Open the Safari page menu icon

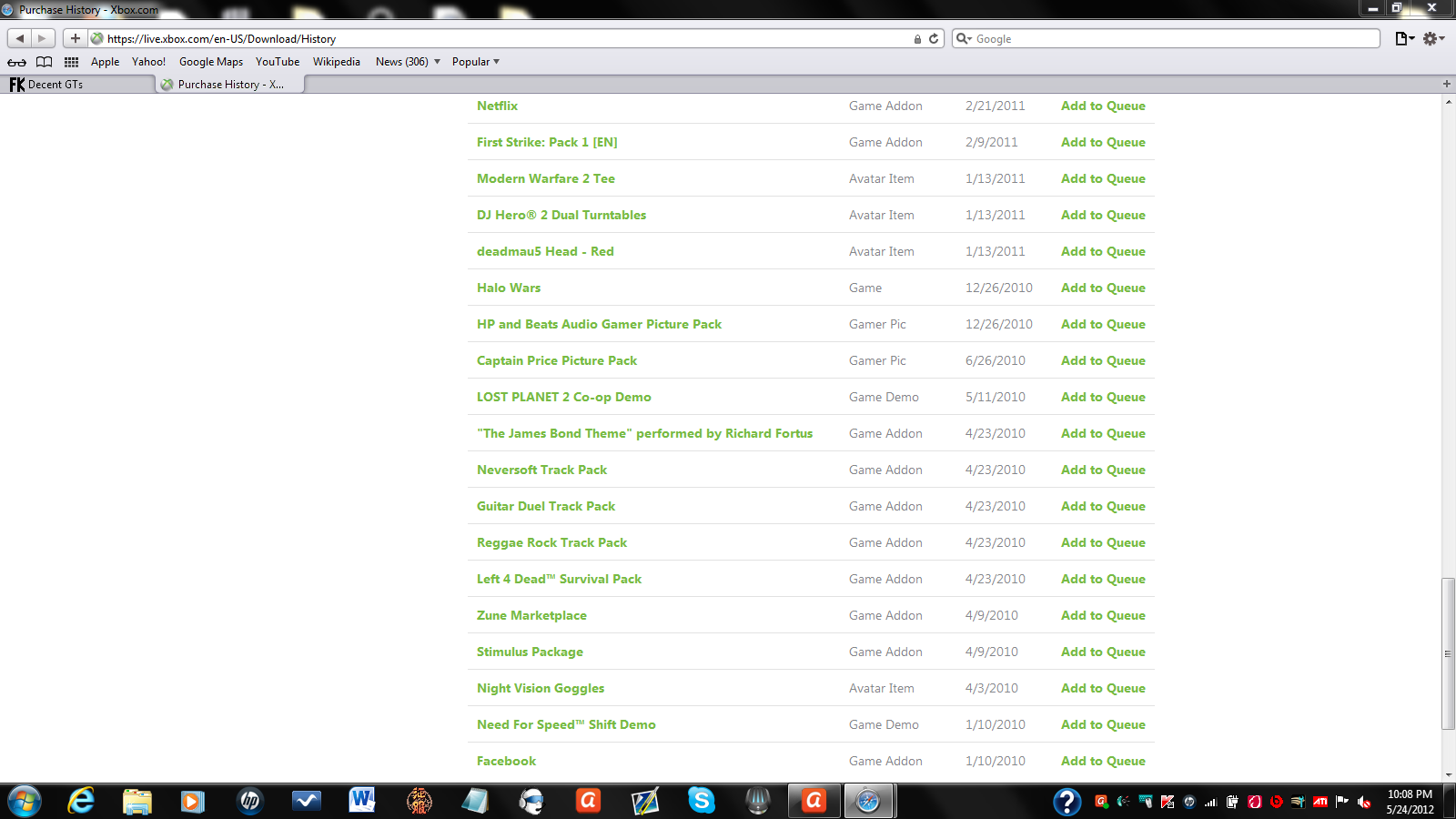click(x=1404, y=38)
